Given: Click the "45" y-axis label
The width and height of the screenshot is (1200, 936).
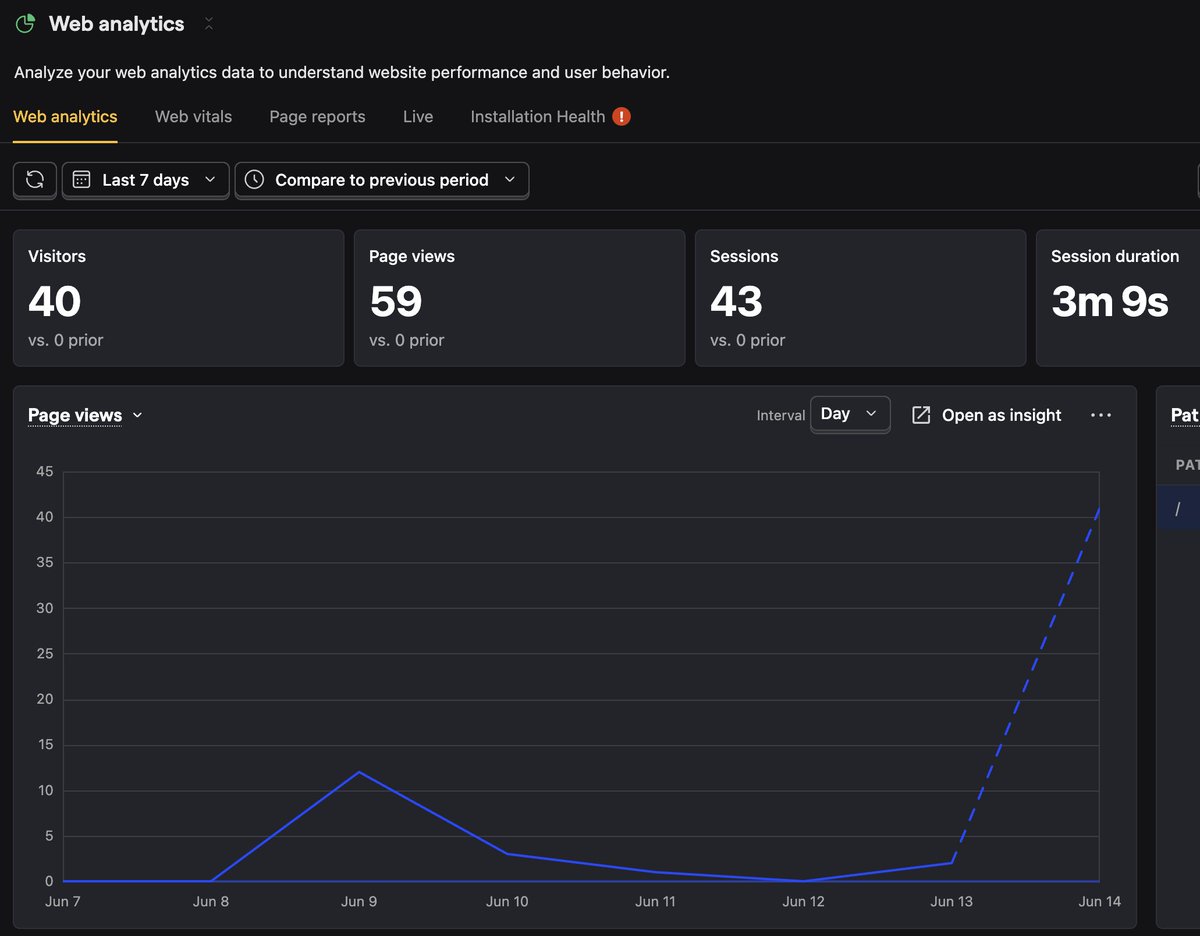Looking at the screenshot, I should 44,472.
